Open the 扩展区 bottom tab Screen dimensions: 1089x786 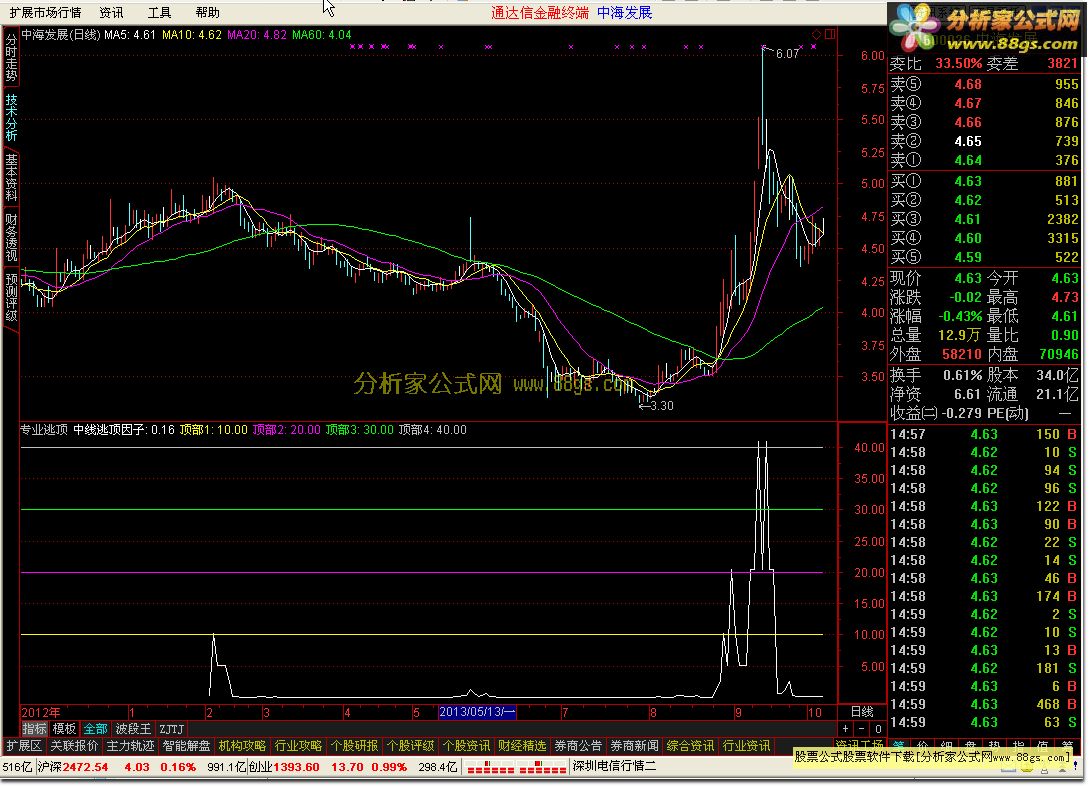pyautogui.click(x=24, y=746)
